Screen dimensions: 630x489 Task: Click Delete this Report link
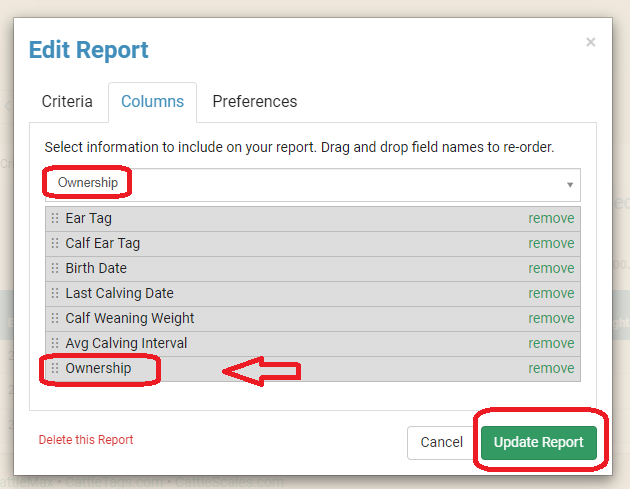(x=86, y=440)
